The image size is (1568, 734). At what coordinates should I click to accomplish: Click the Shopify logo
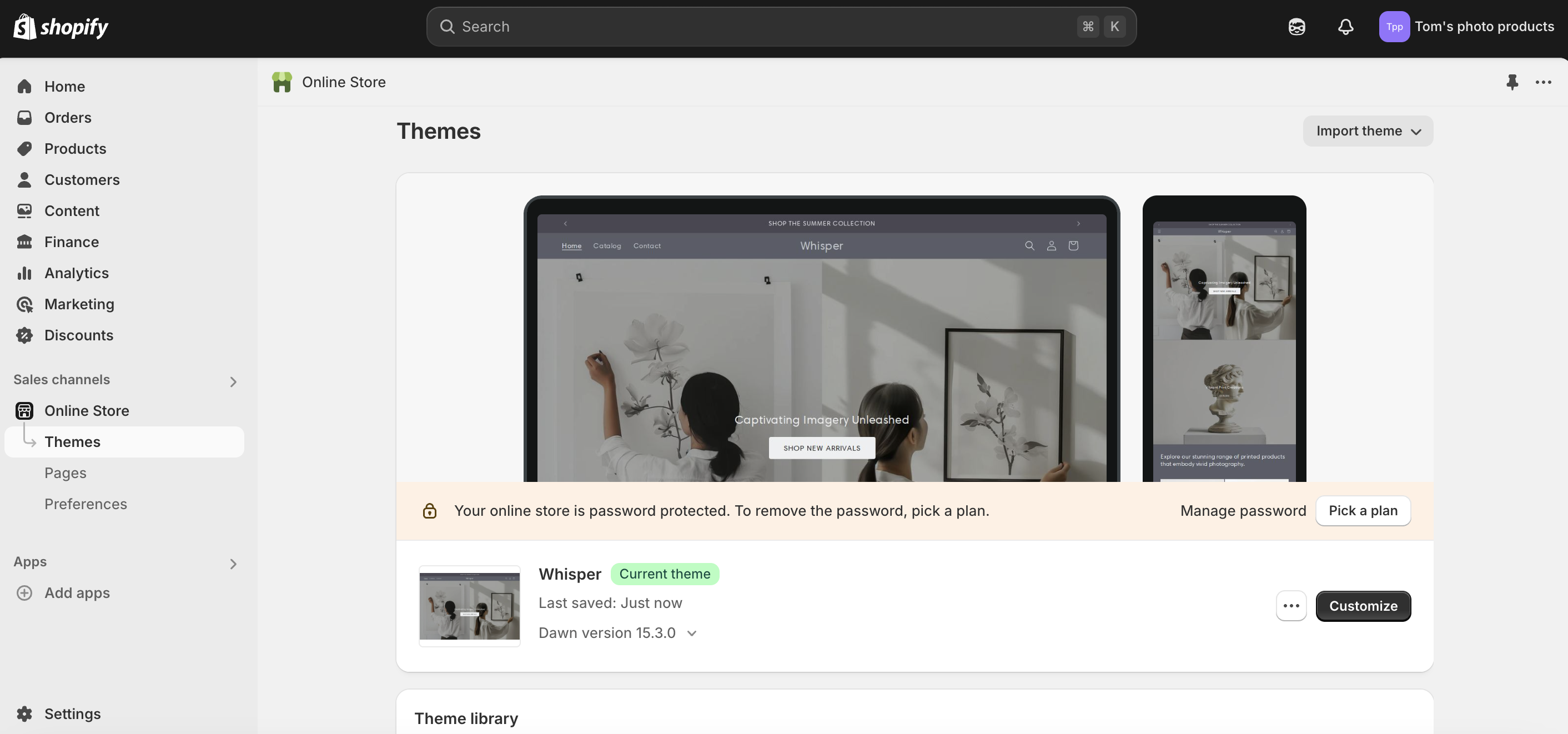61,26
